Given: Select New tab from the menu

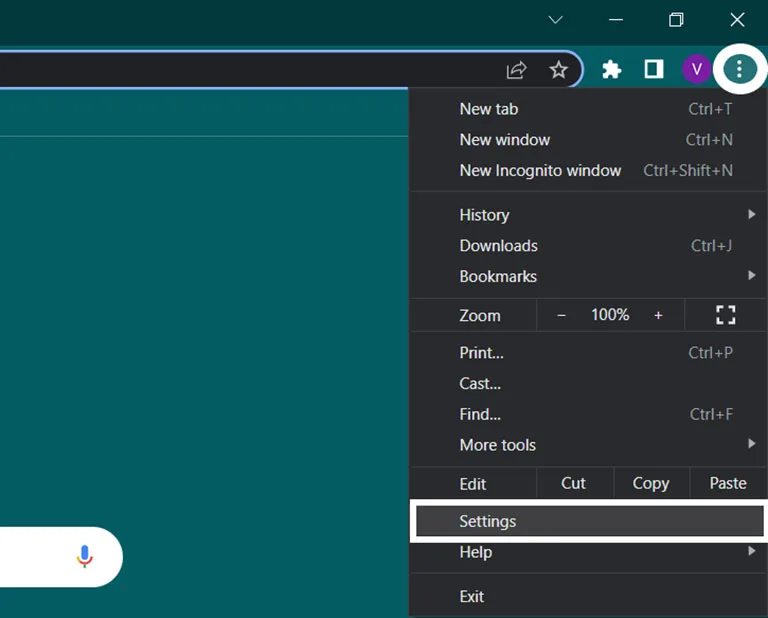Looking at the screenshot, I should pos(588,109).
